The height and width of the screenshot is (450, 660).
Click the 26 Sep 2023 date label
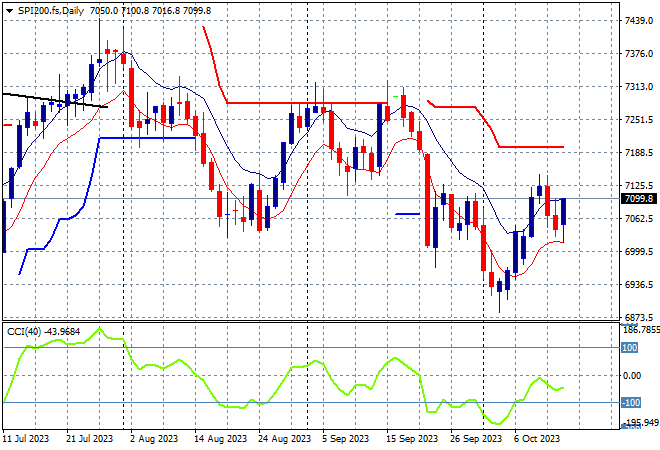click(476, 439)
